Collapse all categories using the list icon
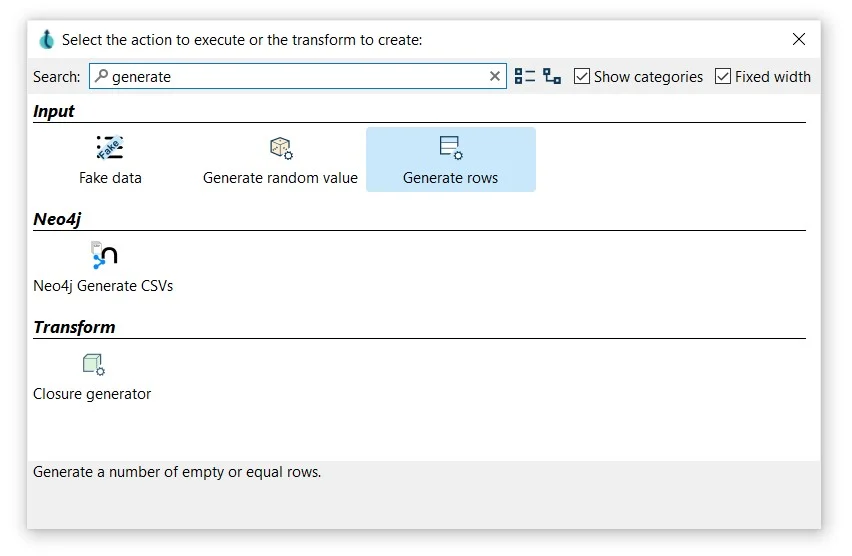This screenshot has height=556, width=852. (x=524, y=76)
